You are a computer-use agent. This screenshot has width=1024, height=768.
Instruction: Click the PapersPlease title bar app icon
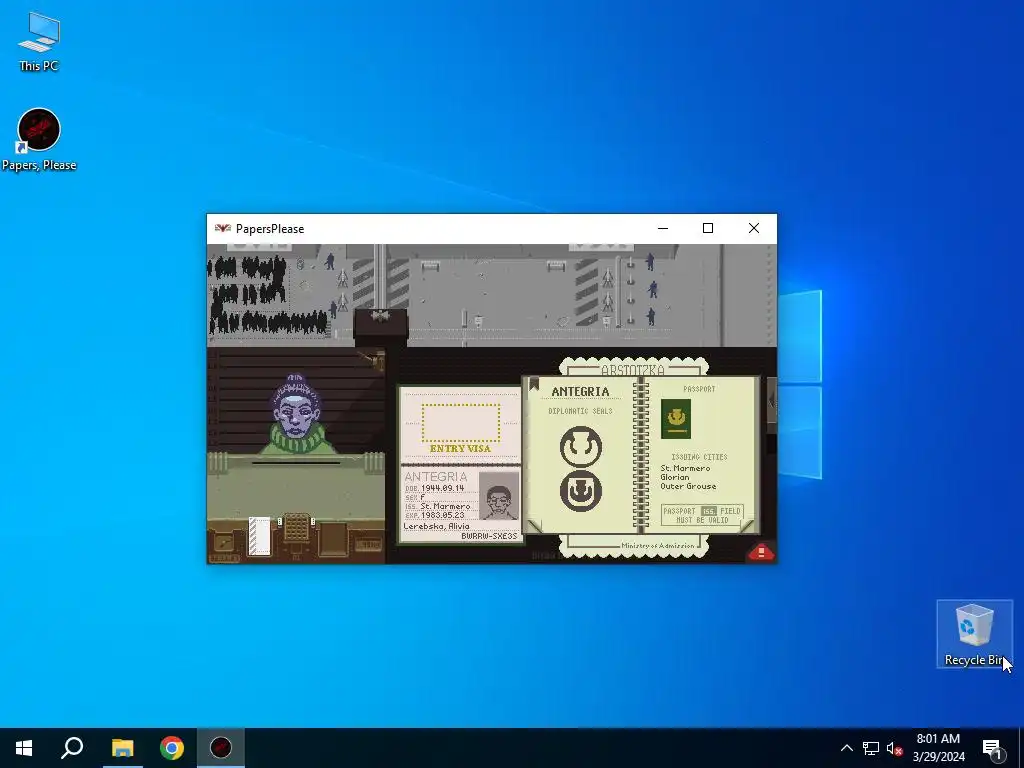click(x=223, y=229)
